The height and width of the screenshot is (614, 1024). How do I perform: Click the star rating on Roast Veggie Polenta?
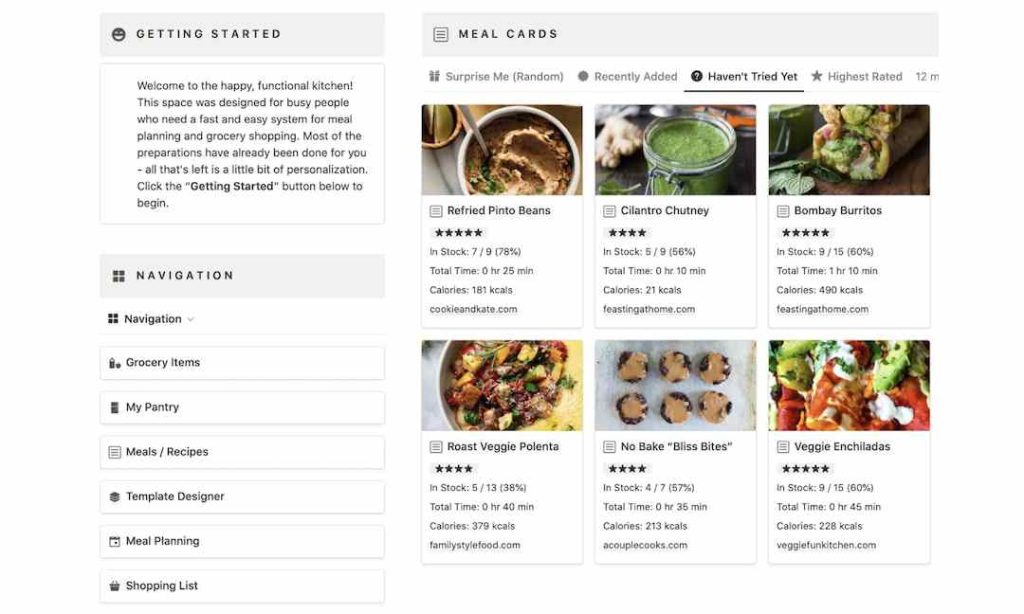point(453,468)
